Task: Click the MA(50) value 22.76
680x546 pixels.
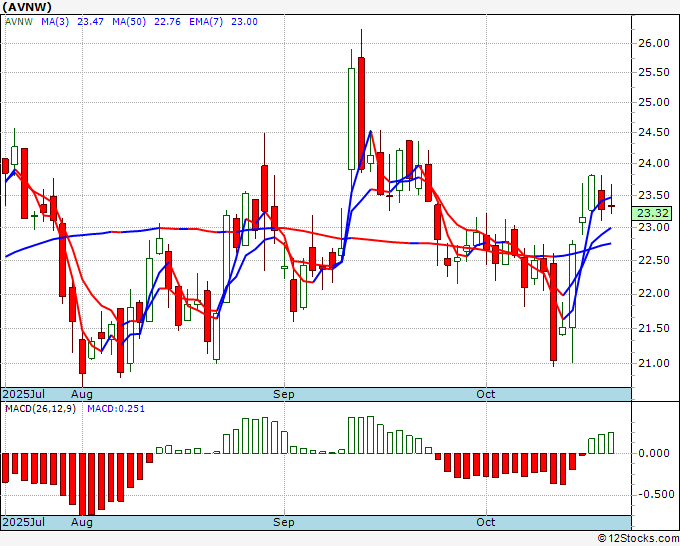Action: point(167,22)
